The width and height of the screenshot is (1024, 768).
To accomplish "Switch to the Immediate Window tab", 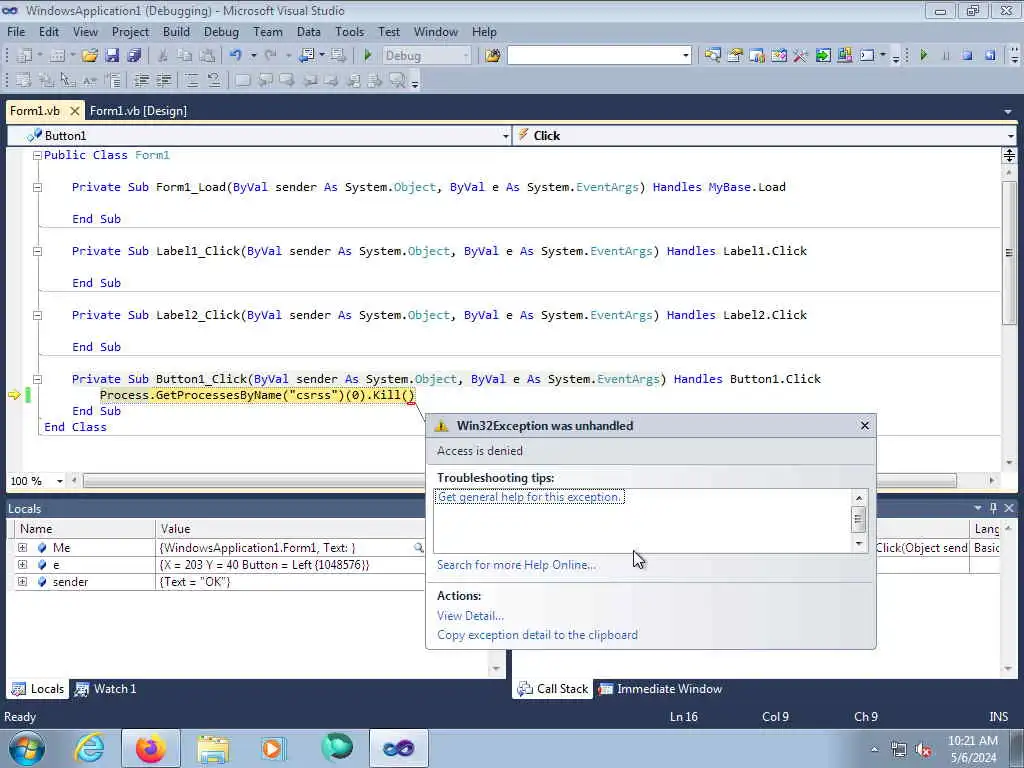I will pos(660,689).
